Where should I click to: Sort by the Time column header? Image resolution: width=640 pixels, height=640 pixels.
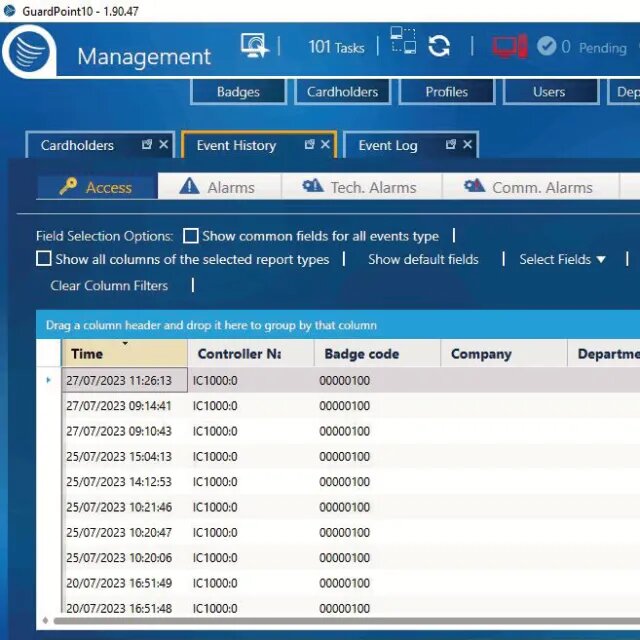click(124, 353)
